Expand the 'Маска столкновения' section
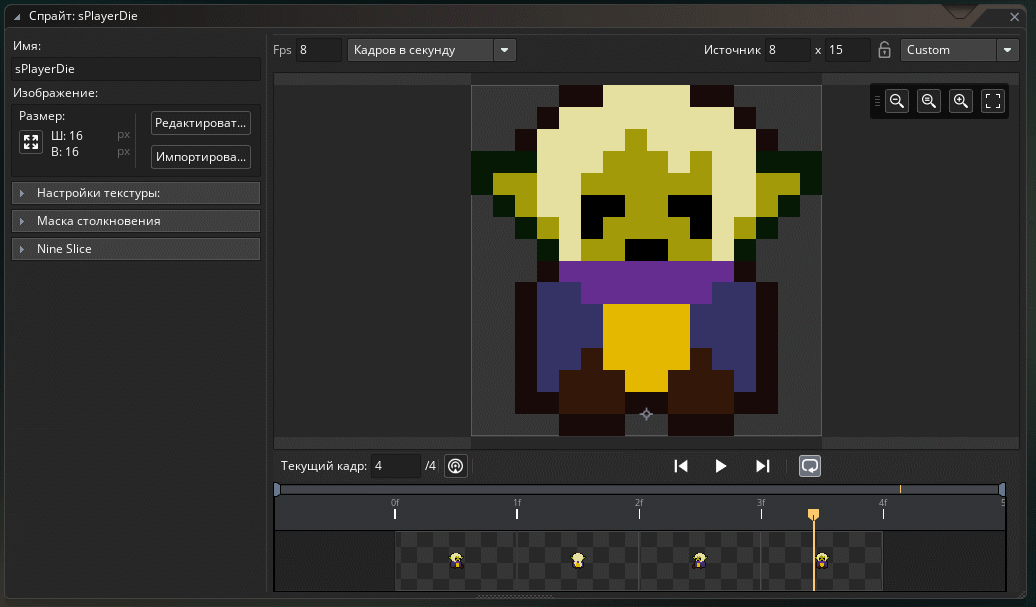1036x607 pixels. click(x=136, y=221)
